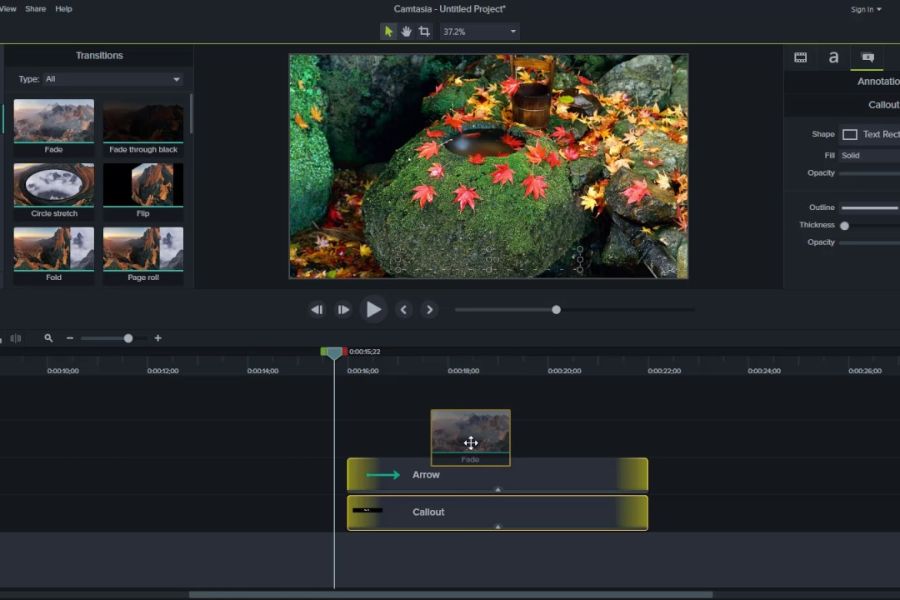Click the preview playback scrubber handle
The height and width of the screenshot is (600, 900).
pos(556,310)
